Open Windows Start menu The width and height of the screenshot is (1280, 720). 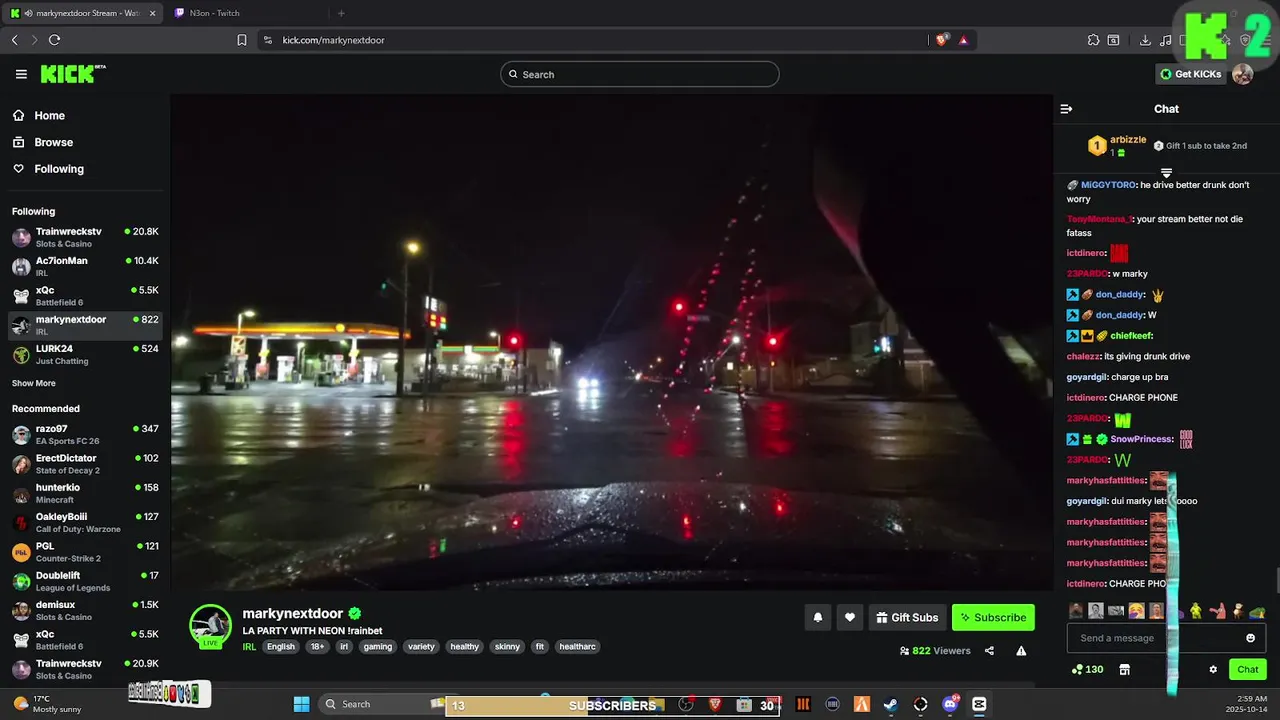(301, 704)
